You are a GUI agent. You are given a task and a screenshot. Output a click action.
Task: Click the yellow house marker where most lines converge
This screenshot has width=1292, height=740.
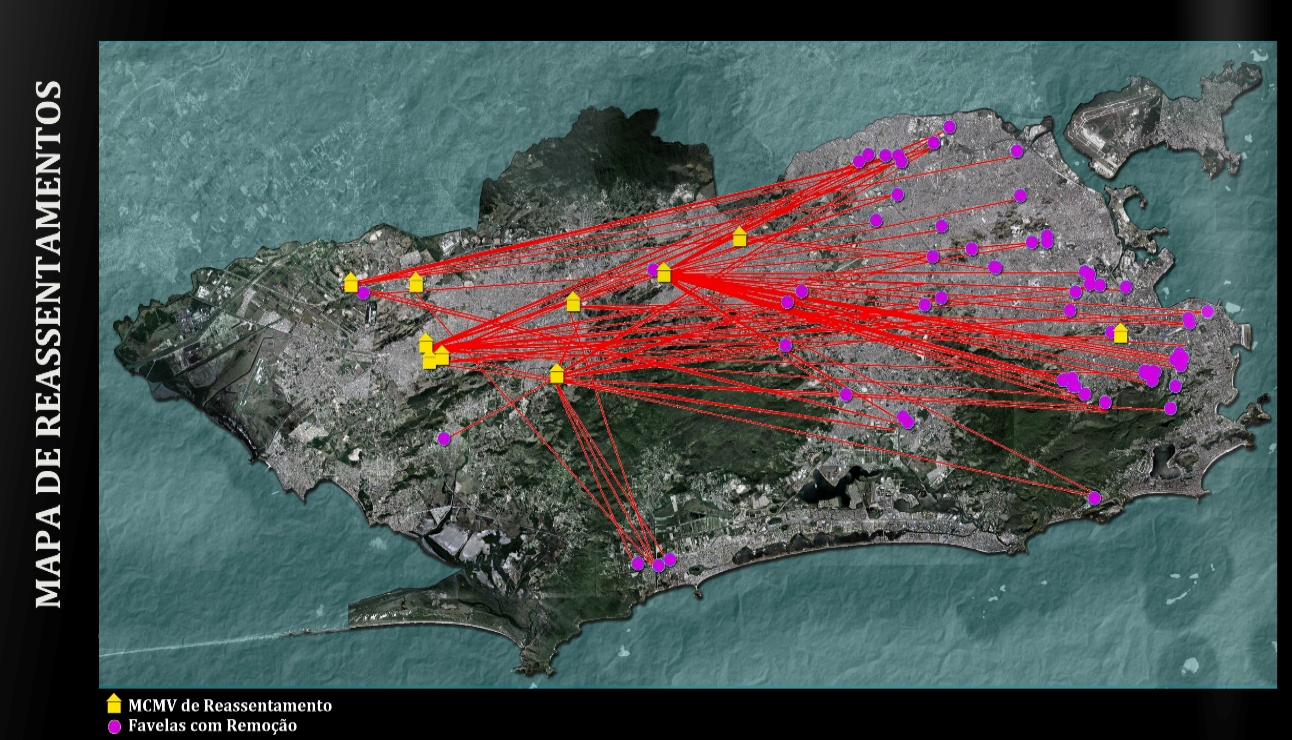664,272
